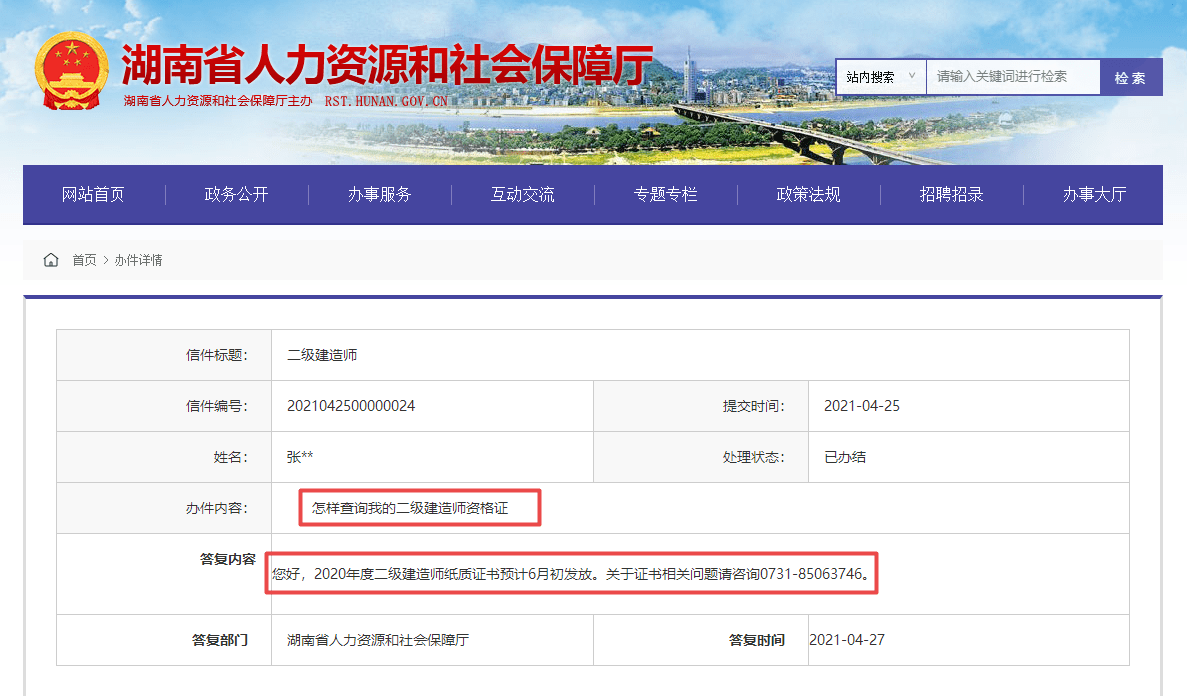Expand the search type selector chevron
This screenshot has width=1187, height=696.
[914, 76]
